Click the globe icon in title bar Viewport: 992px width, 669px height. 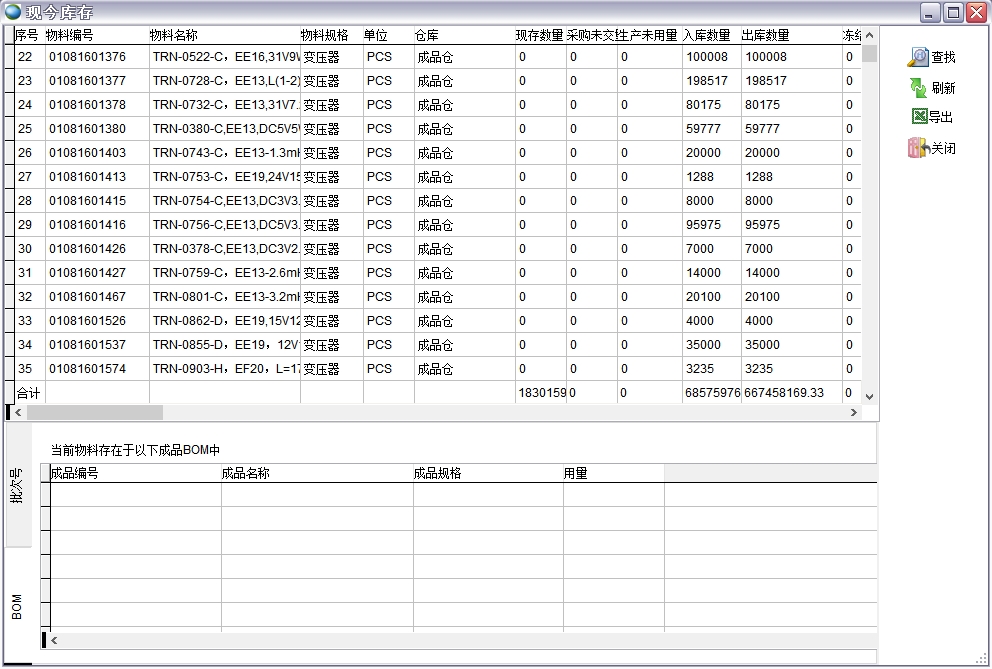13,12
